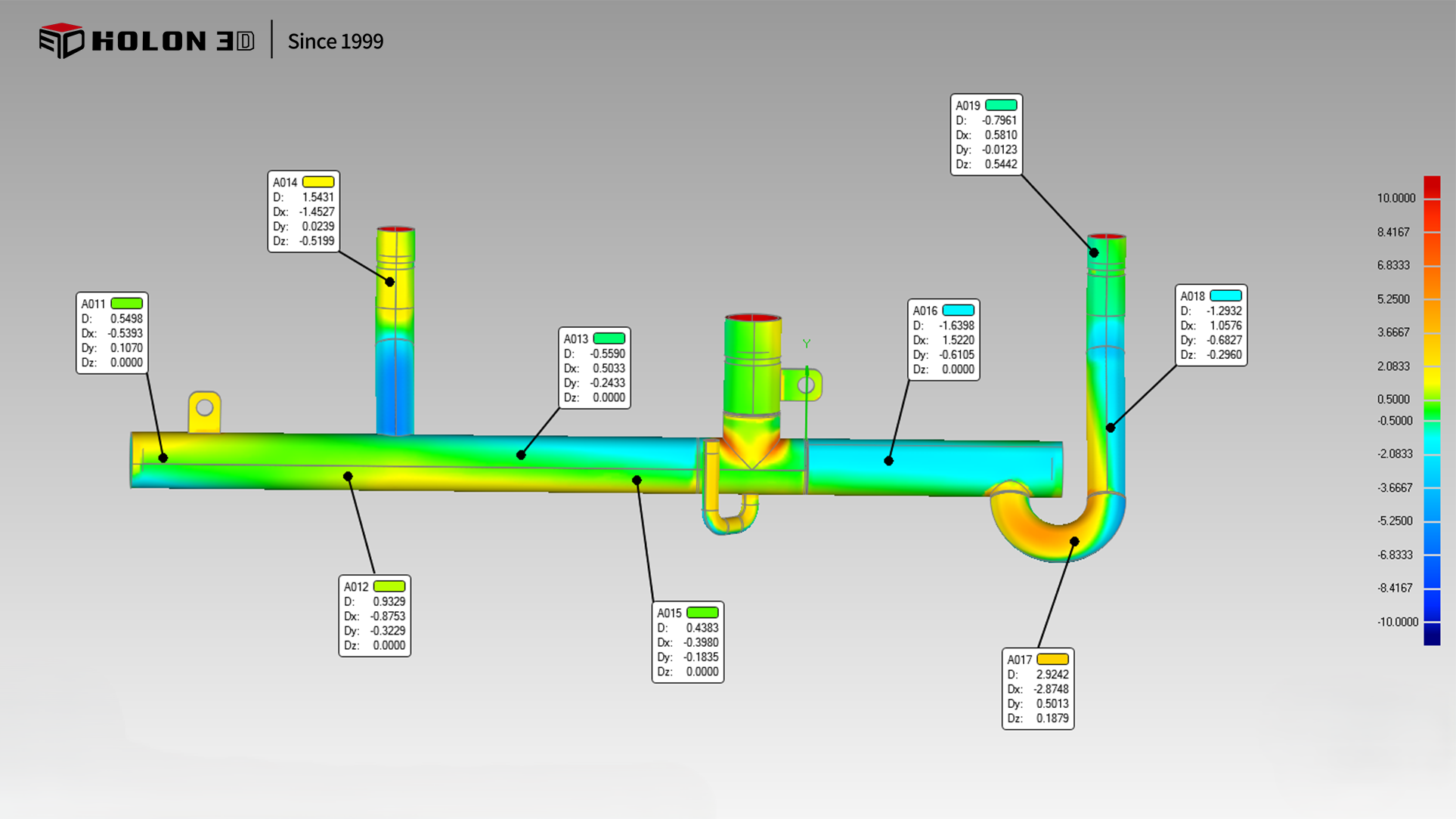Click the A011 annotation label box
This screenshot has width=1456, height=819.
coord(112,333)
